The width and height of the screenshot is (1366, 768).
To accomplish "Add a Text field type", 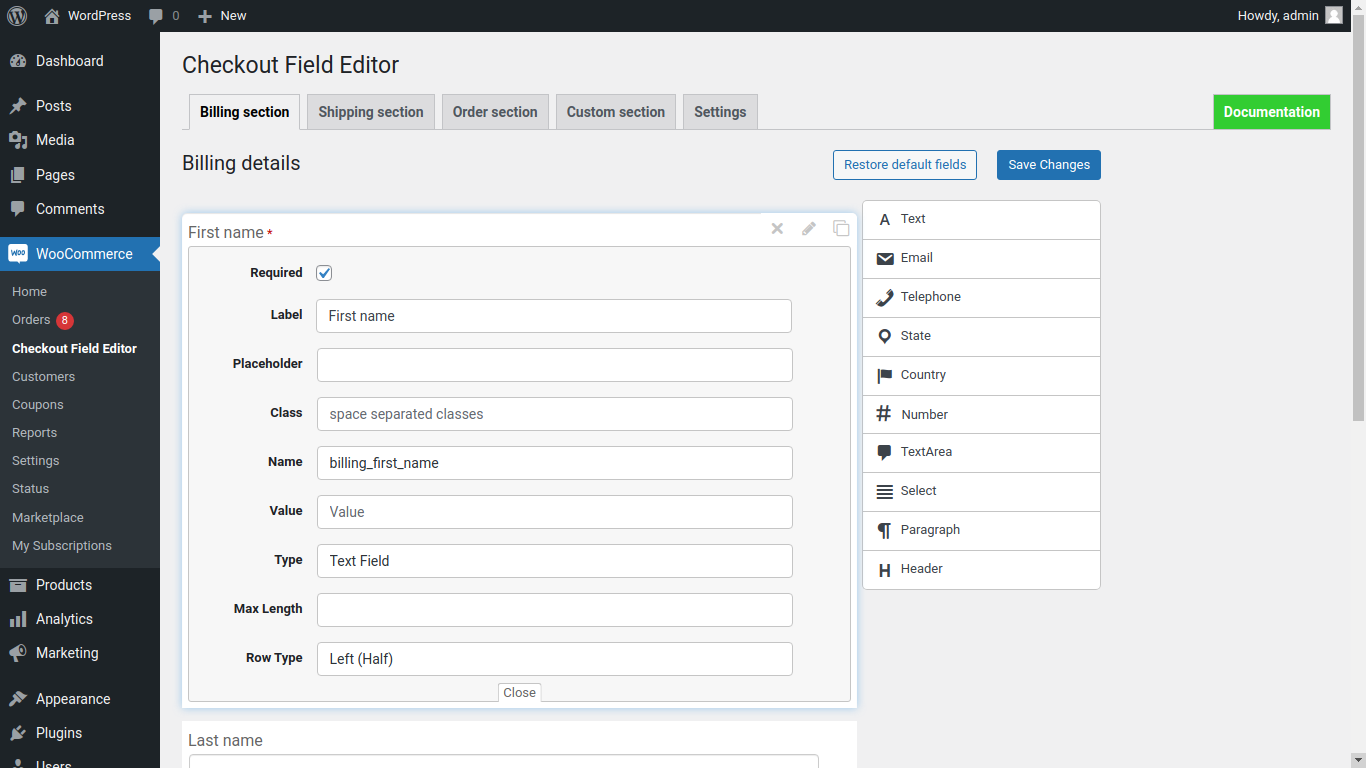I will (981, 220).
